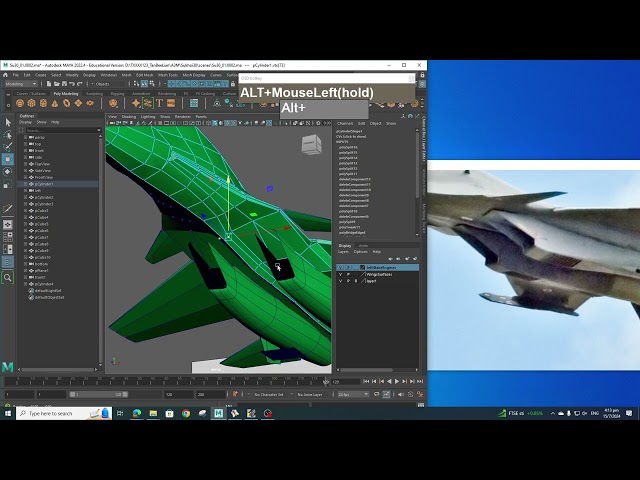This screenshot has height=480, width=640.
Task: Click the open scene folder icon
Action: (x=57, y=84)
